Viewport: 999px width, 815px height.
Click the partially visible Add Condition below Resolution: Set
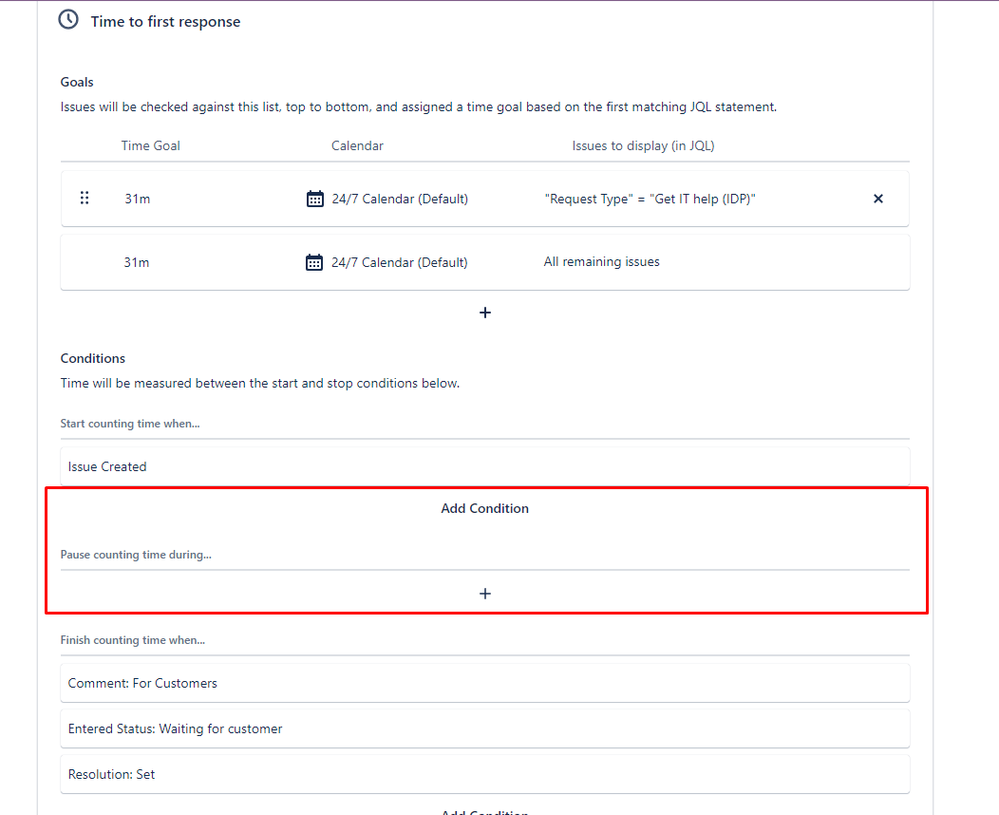click(x=485, y=811)
